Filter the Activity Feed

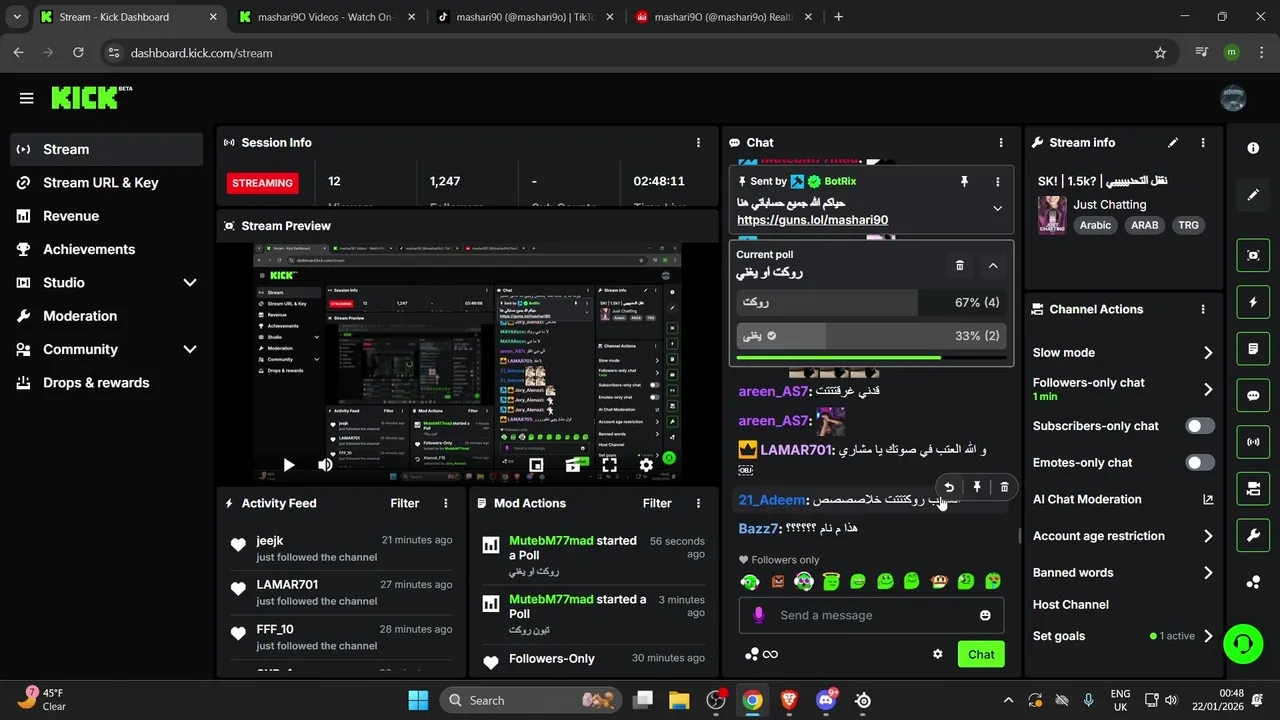(x=405, y=503)
